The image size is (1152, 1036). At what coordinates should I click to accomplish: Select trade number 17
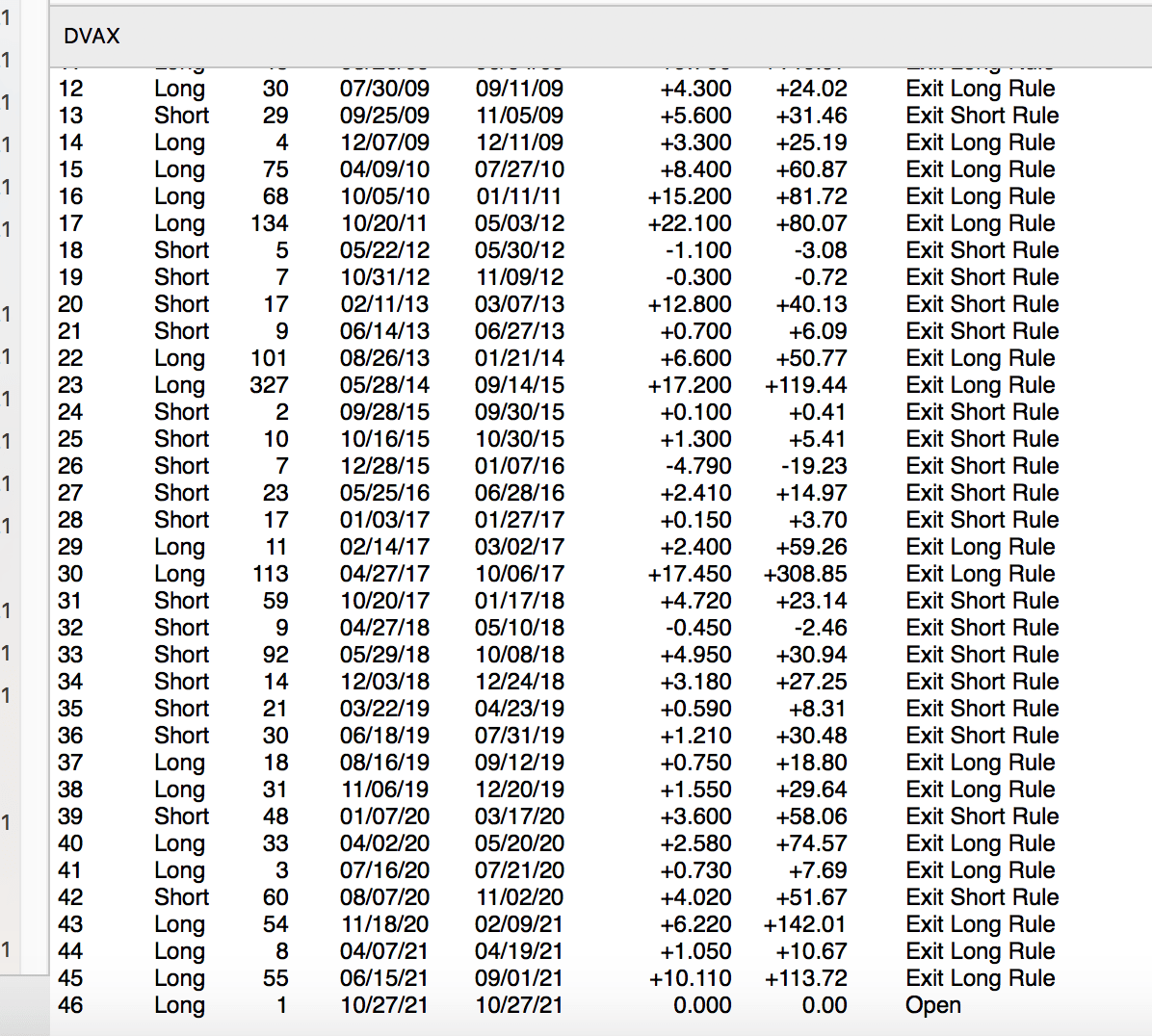[70, 223]
